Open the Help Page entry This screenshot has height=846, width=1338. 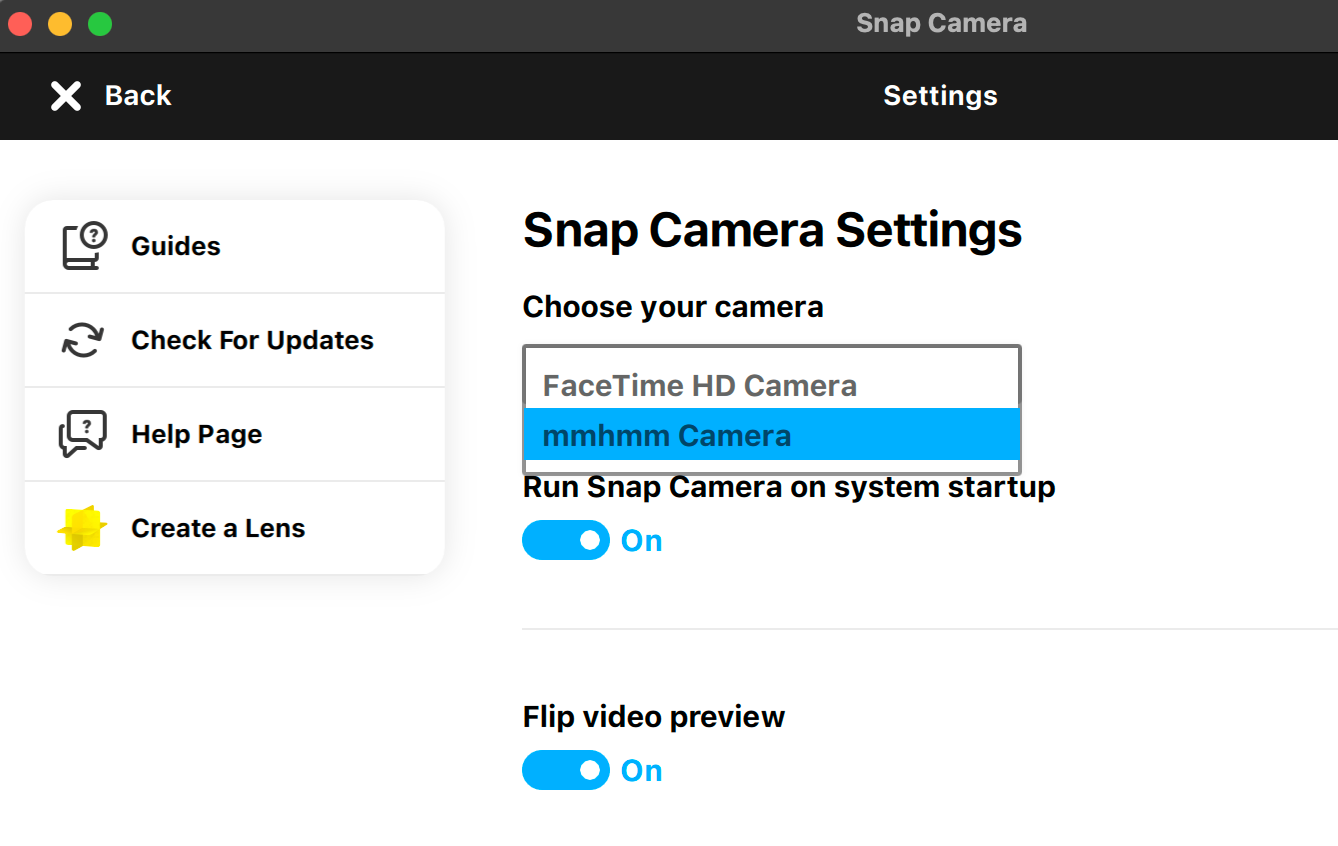[x=235, y=434]
